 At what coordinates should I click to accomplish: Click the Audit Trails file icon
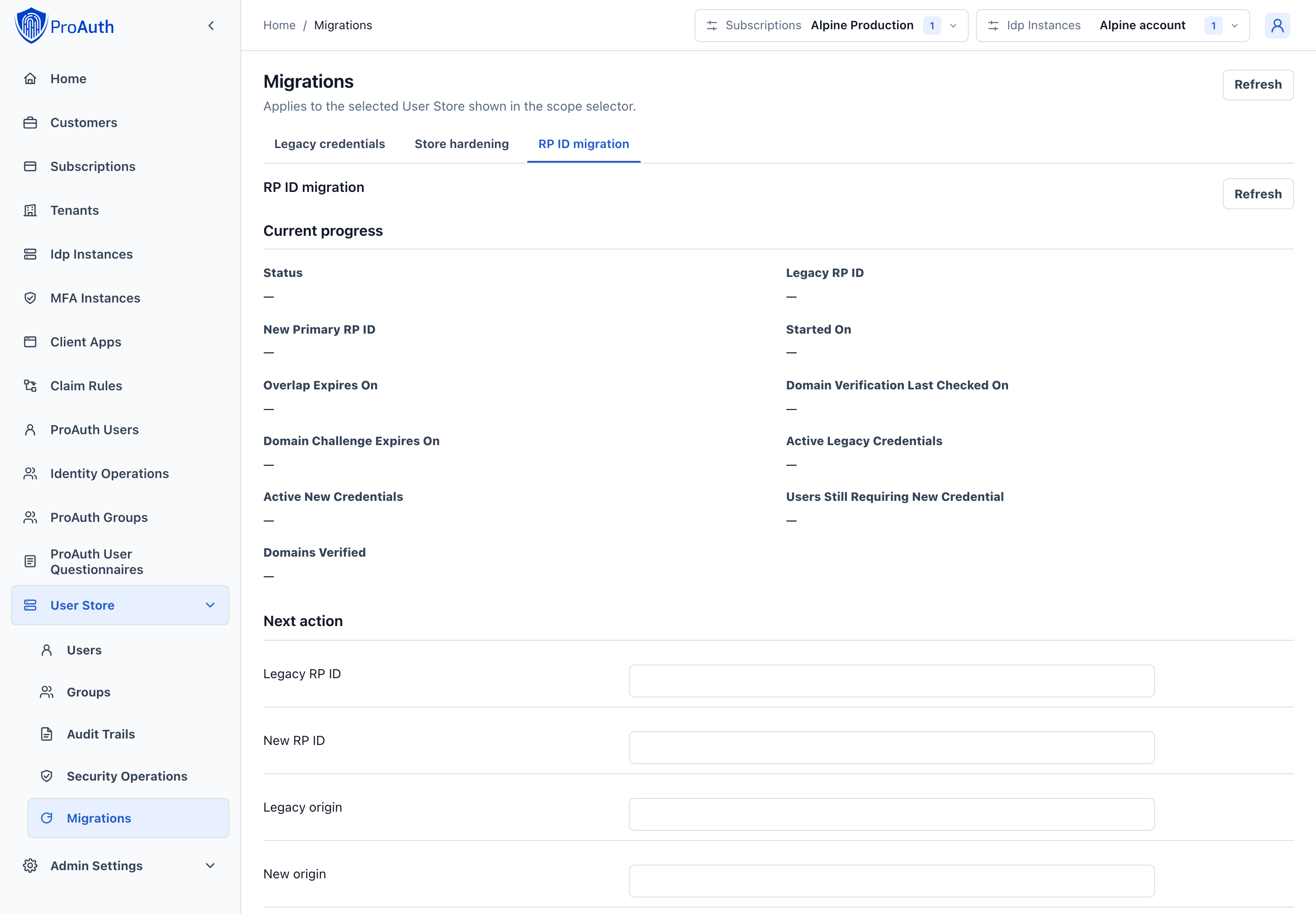tap(47, 734)
